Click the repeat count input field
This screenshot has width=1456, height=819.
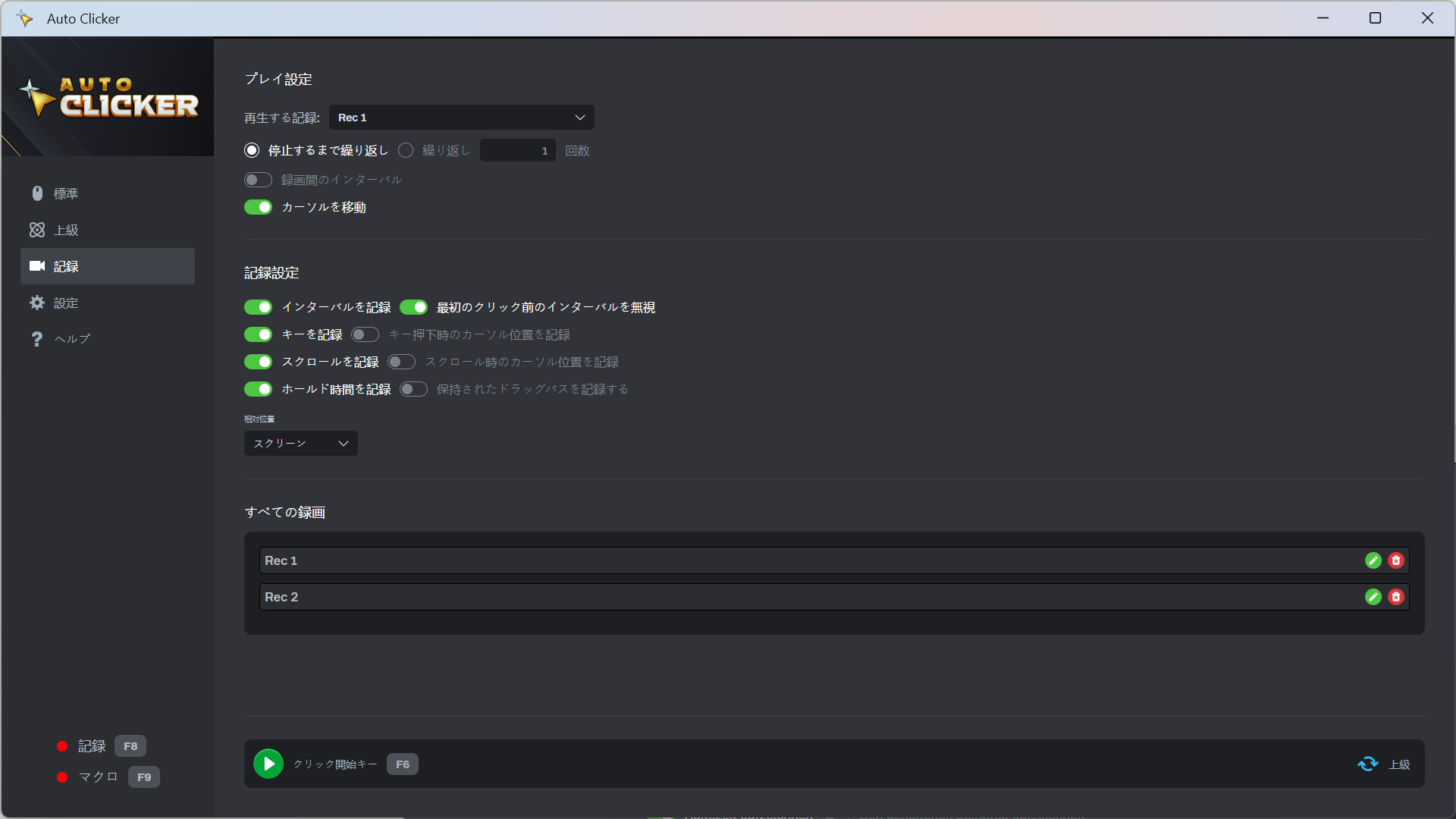pos(517,150)
